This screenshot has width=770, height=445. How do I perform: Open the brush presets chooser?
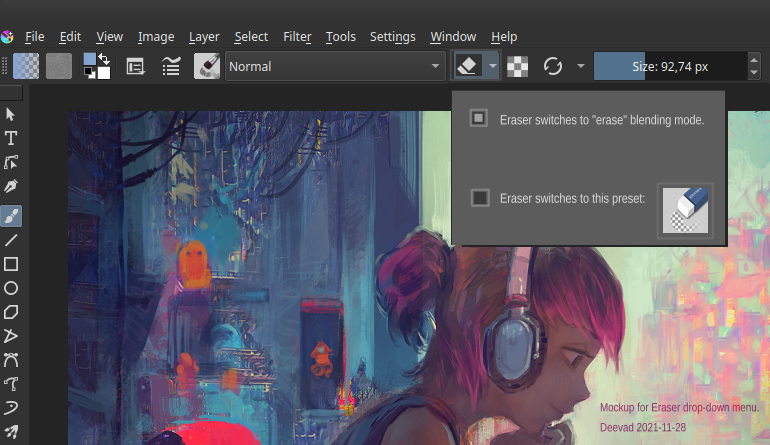point(171,66)
